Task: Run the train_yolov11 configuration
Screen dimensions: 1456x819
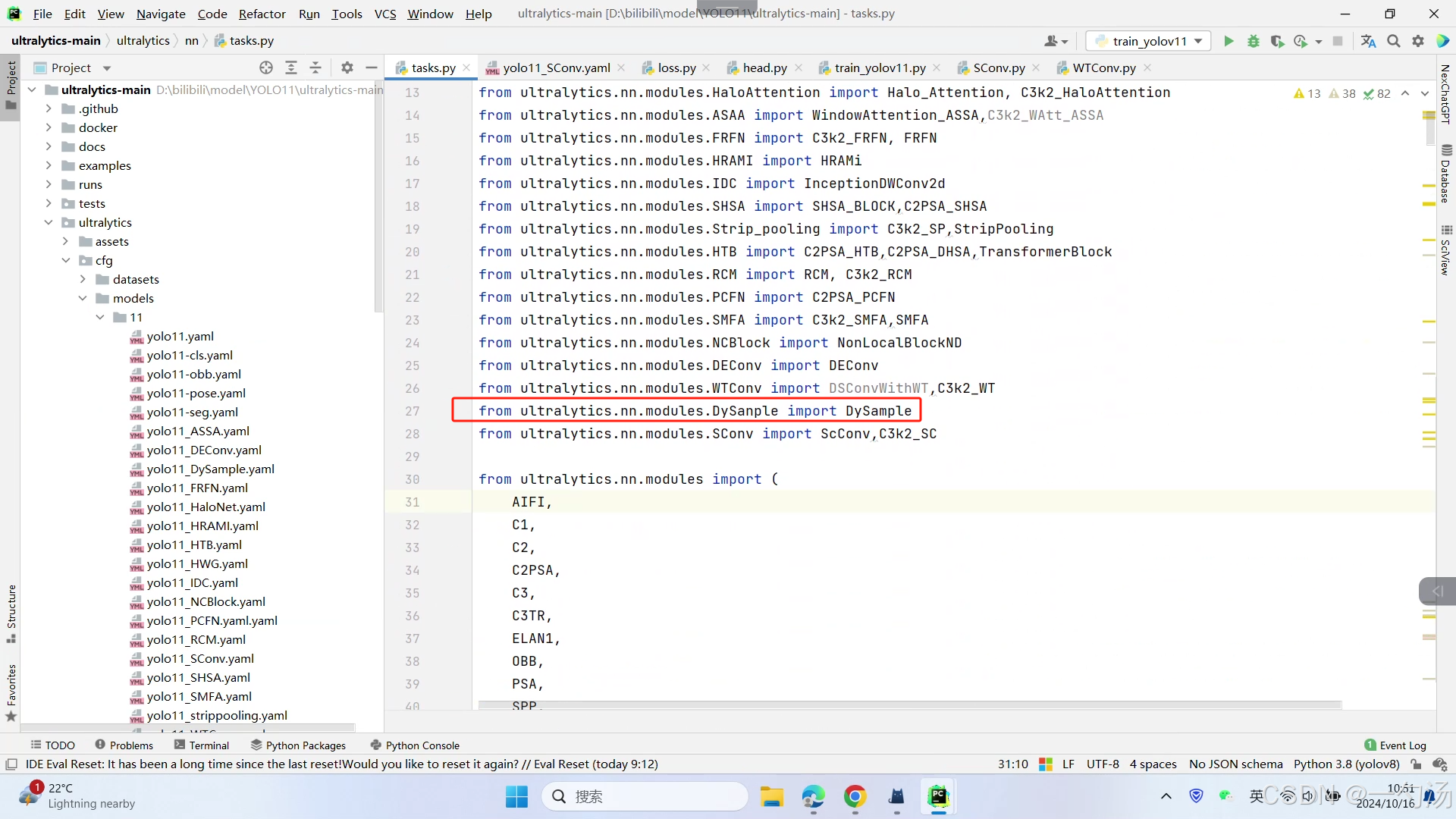Action: (x=1228, y=41)
